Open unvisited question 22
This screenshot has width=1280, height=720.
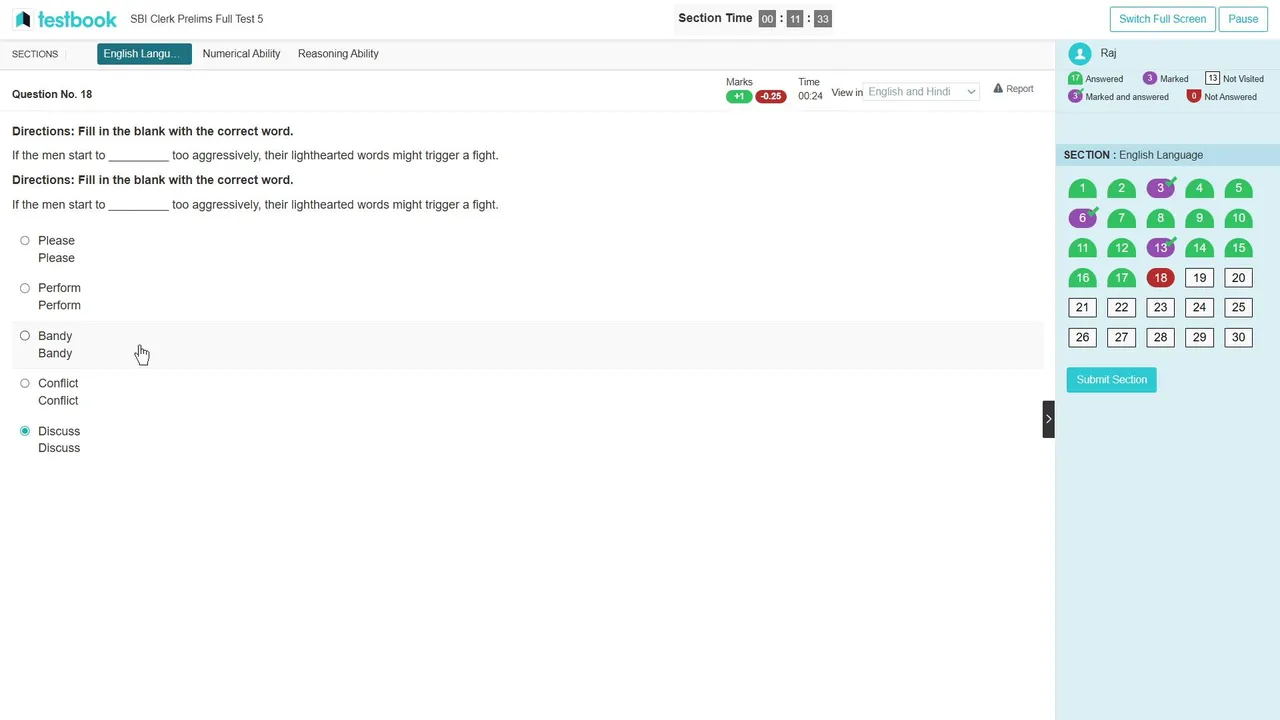(x=1121, y=307)
